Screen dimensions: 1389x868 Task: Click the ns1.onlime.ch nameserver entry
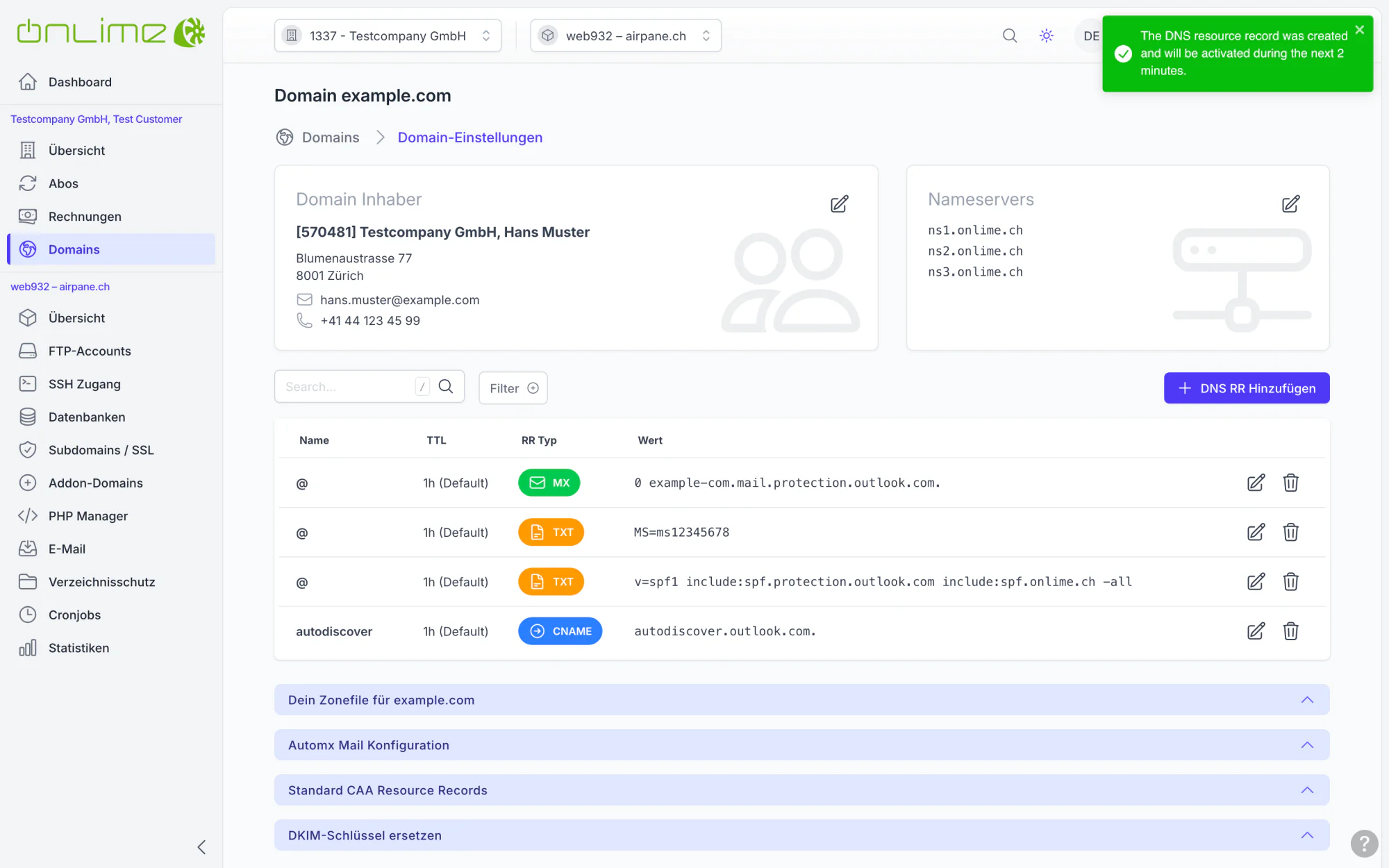975,230
